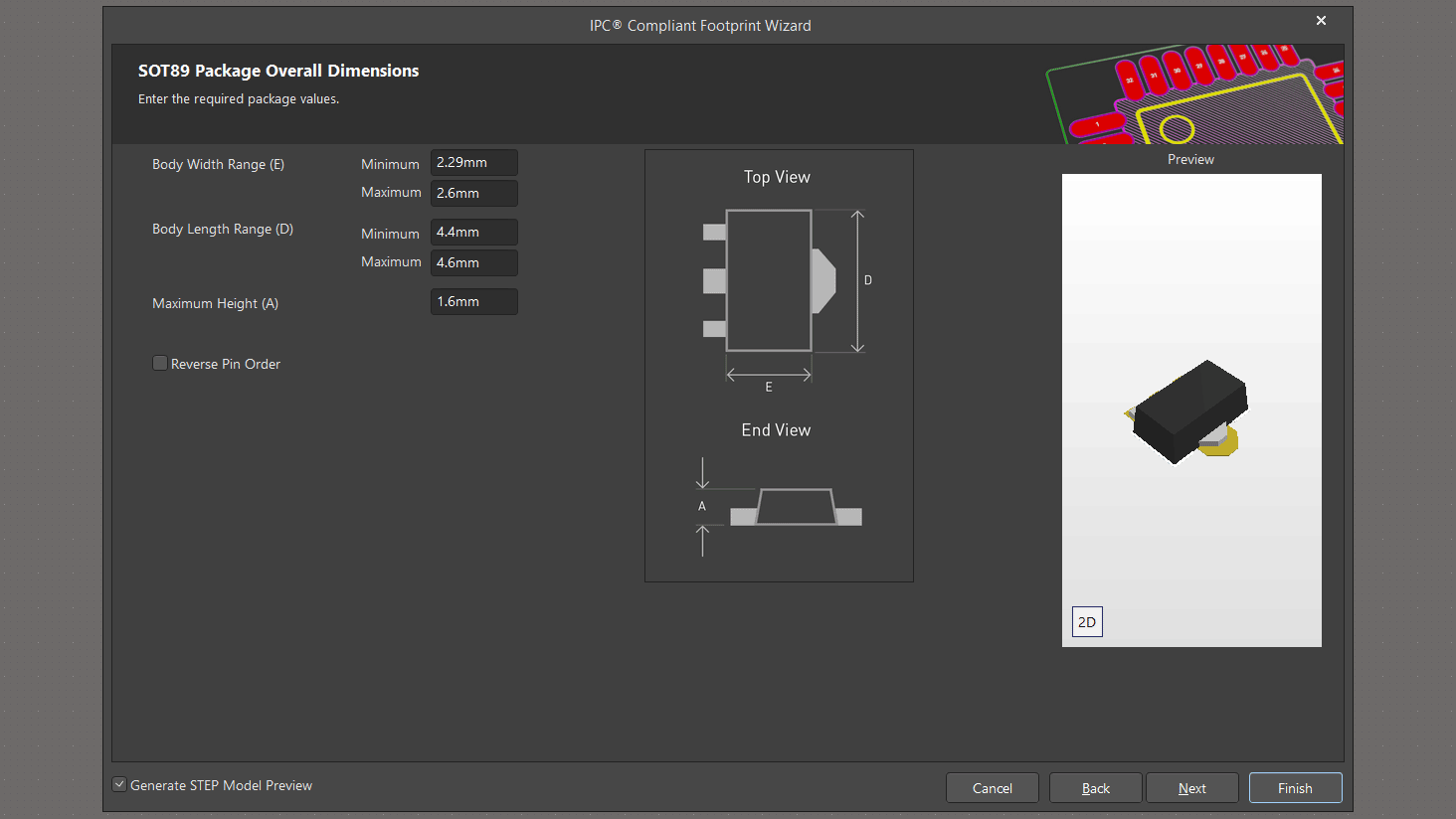Select the Body Width Maximum field

pyautogui.click(x=473, y=193)
